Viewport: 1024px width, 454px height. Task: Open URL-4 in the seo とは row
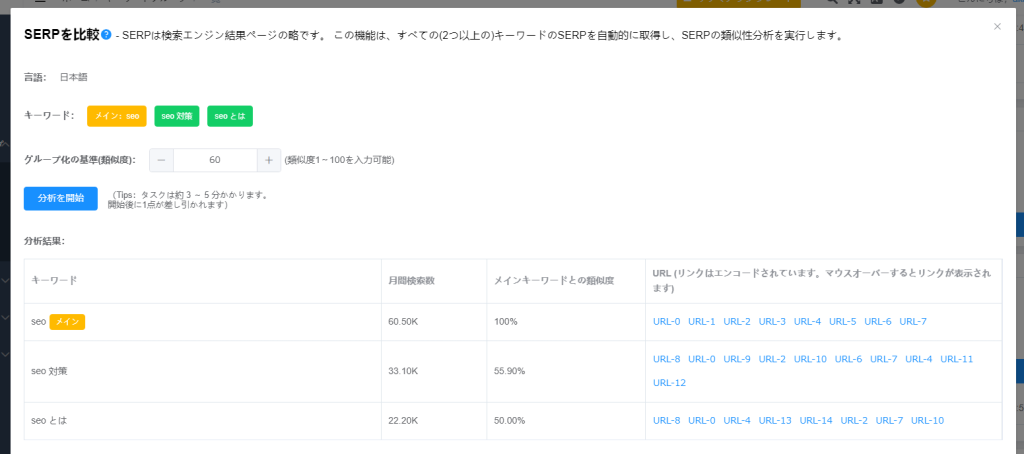pyautogui.click(x=737, y=421)
